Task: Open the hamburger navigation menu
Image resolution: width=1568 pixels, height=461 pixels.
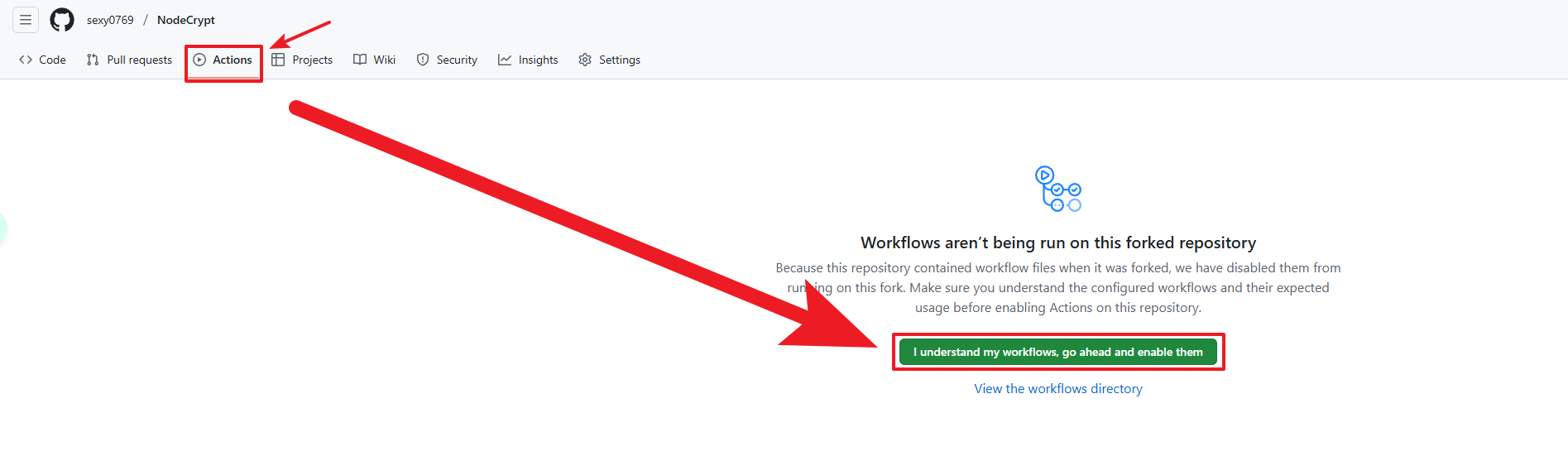Action: pyautogui.click(x=26, y=20)
